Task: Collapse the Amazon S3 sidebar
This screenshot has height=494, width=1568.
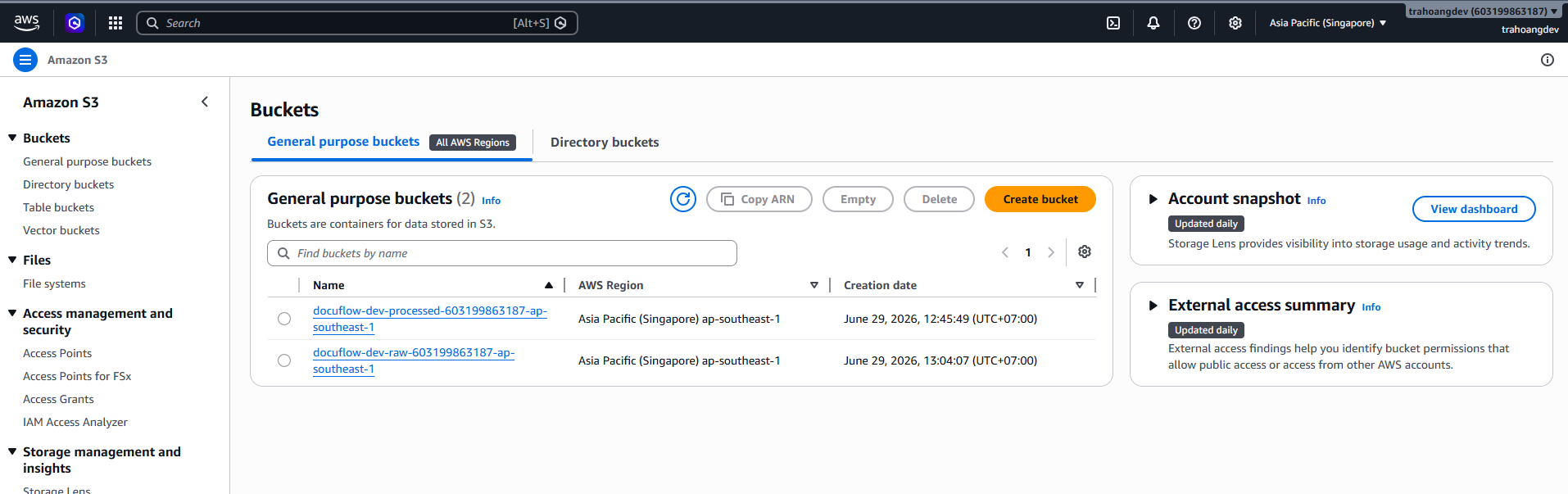Action: click(x=205, y=102)
